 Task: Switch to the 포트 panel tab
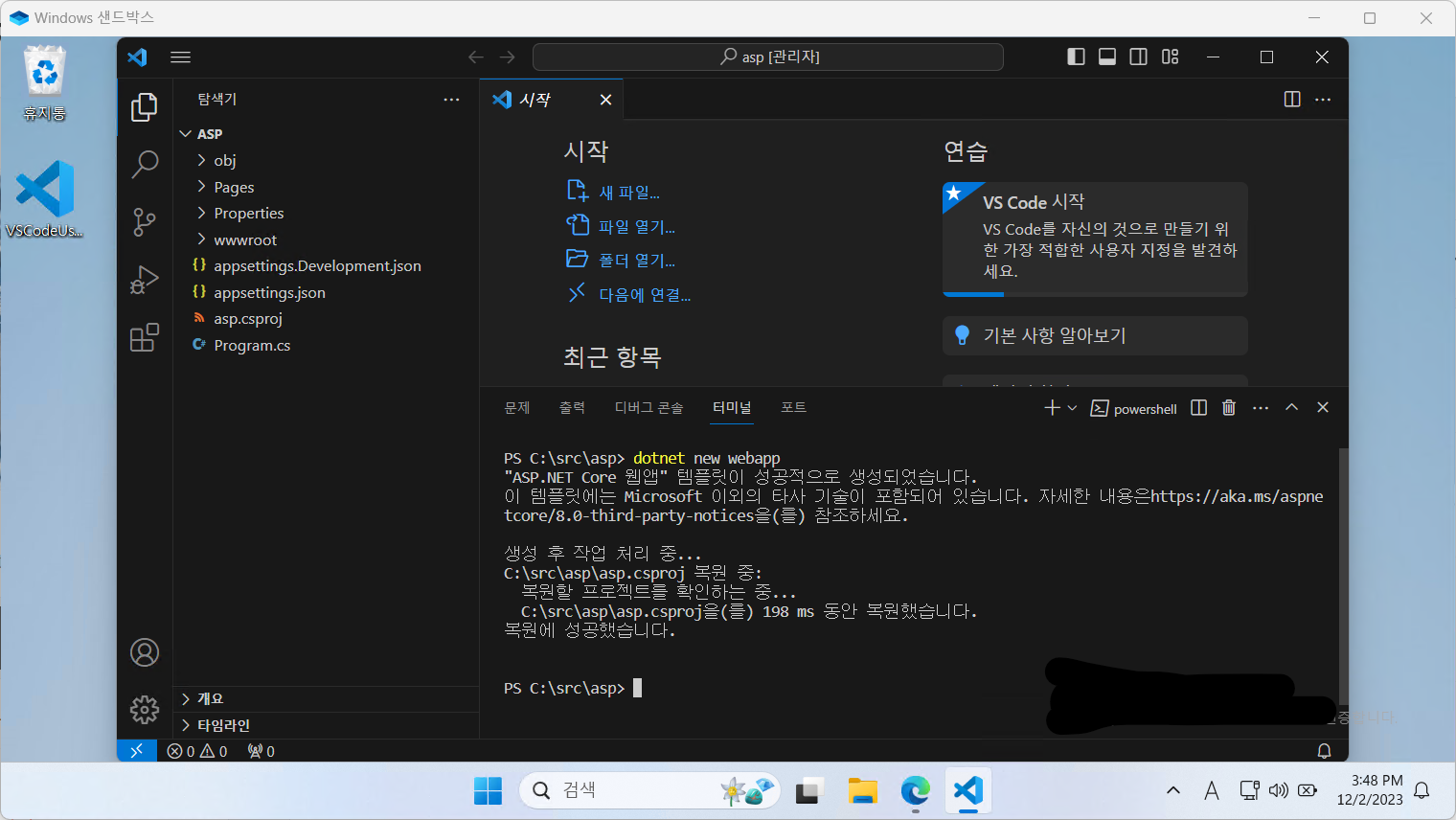coord(793,408)
